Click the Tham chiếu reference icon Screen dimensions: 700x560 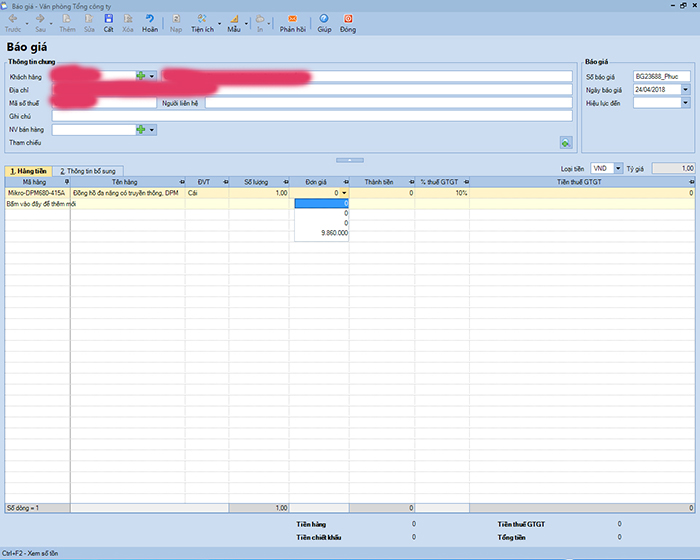point(566,143)
